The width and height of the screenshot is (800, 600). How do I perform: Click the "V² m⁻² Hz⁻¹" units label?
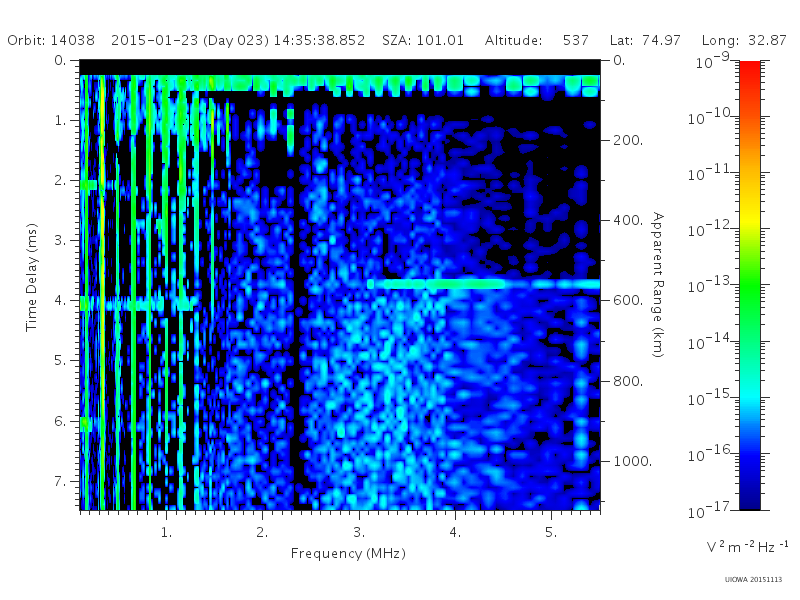(747, 546)
